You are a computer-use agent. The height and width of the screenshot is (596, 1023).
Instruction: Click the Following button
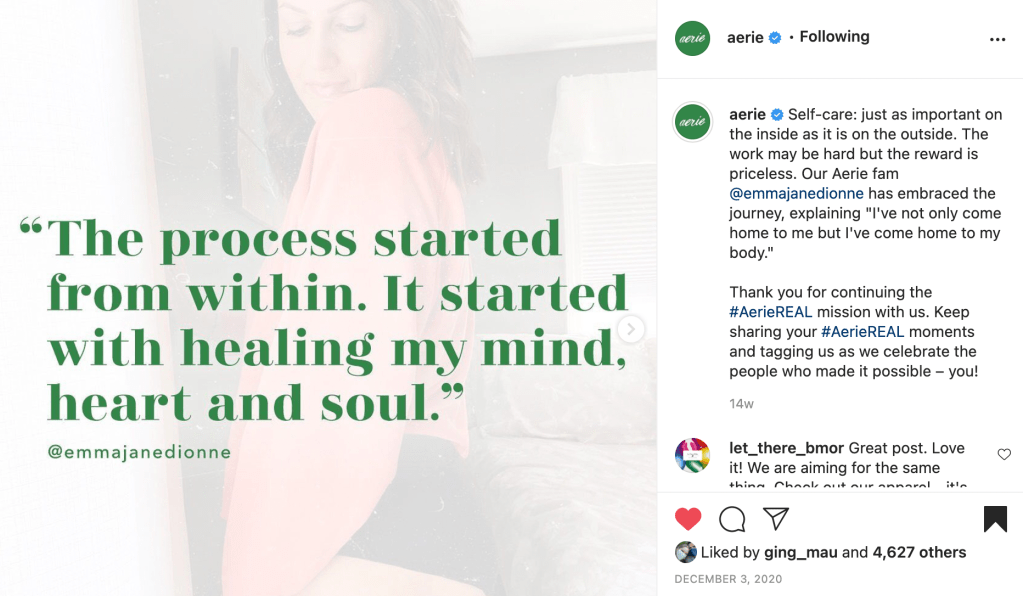834,37
